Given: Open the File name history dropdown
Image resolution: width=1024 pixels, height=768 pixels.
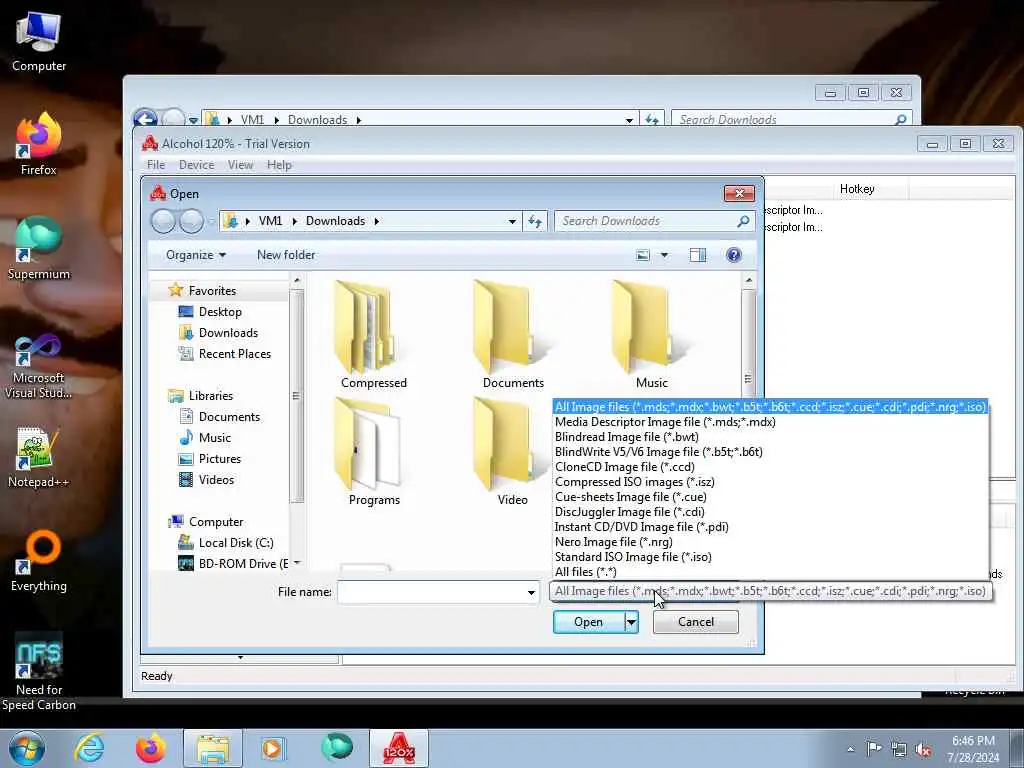Looking at the screenshot, I should coord(531,593).
